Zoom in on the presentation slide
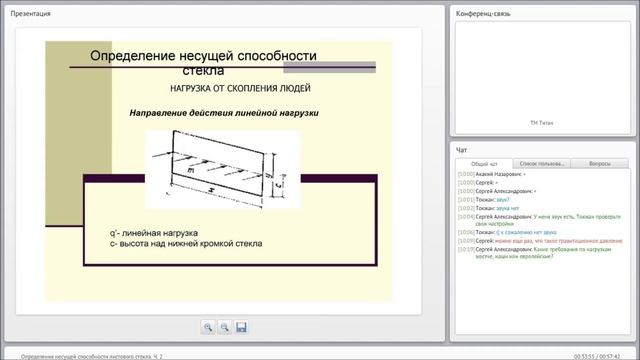 tap(208, 327)
